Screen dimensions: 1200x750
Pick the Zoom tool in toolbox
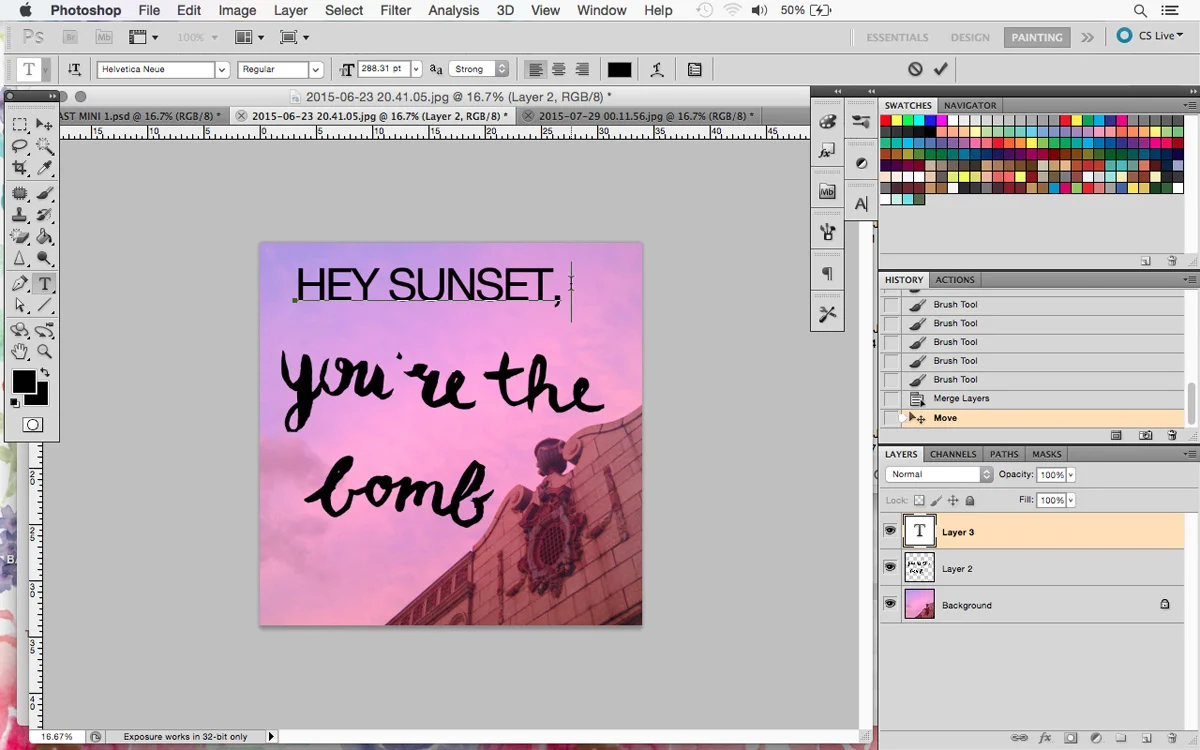click(44, 351)
